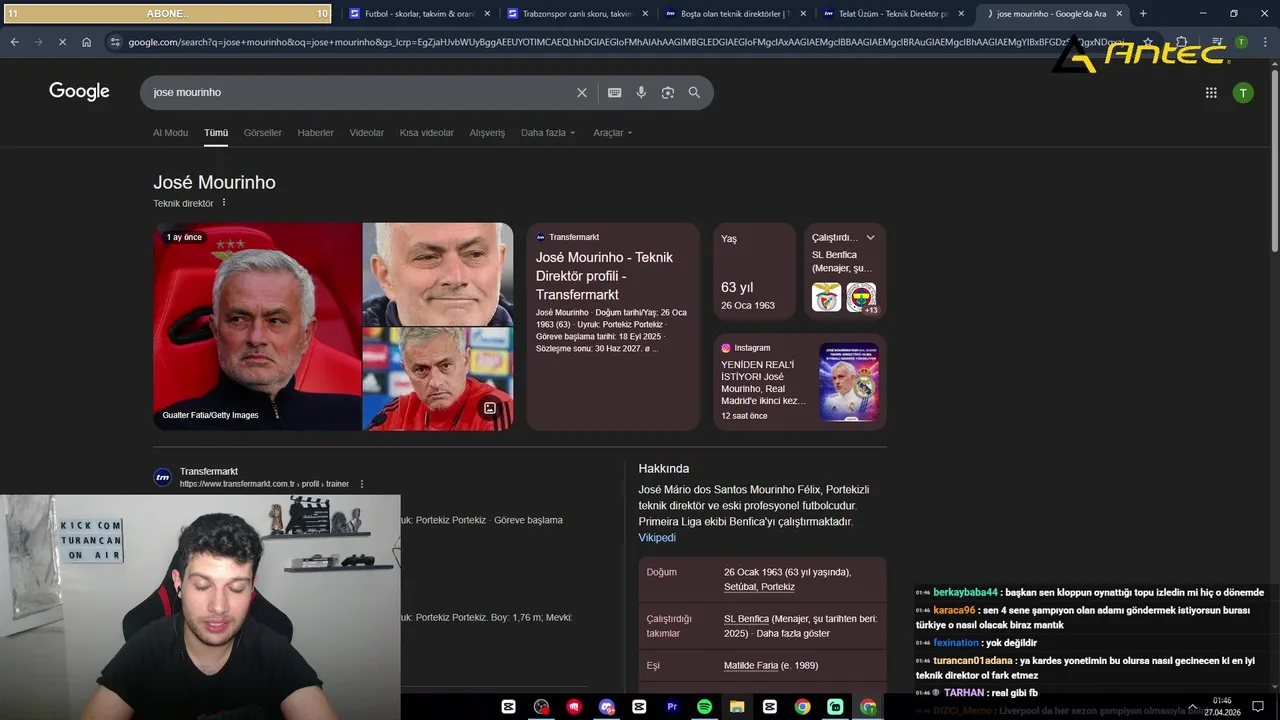Screen dimensions: 1280x720
Task: Open José Mourinho Transfermarkt profile card
Action: [x=613, y=327]
